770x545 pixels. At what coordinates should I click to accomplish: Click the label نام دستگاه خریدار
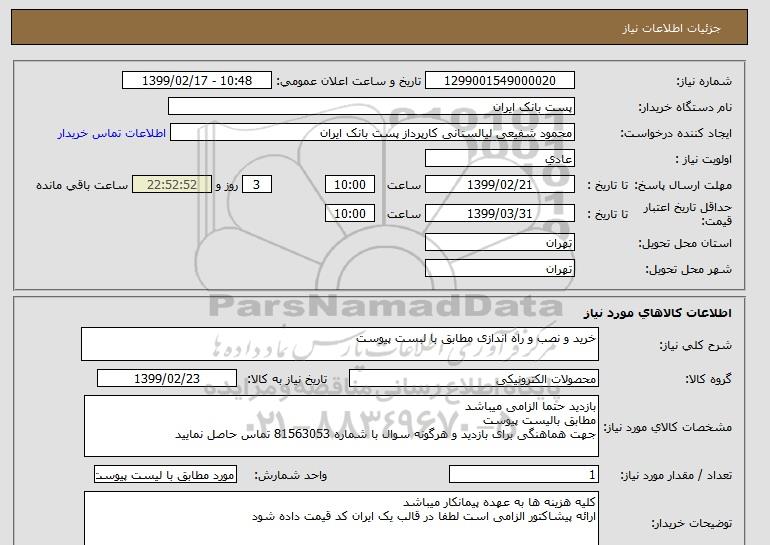tap(685, 107)
